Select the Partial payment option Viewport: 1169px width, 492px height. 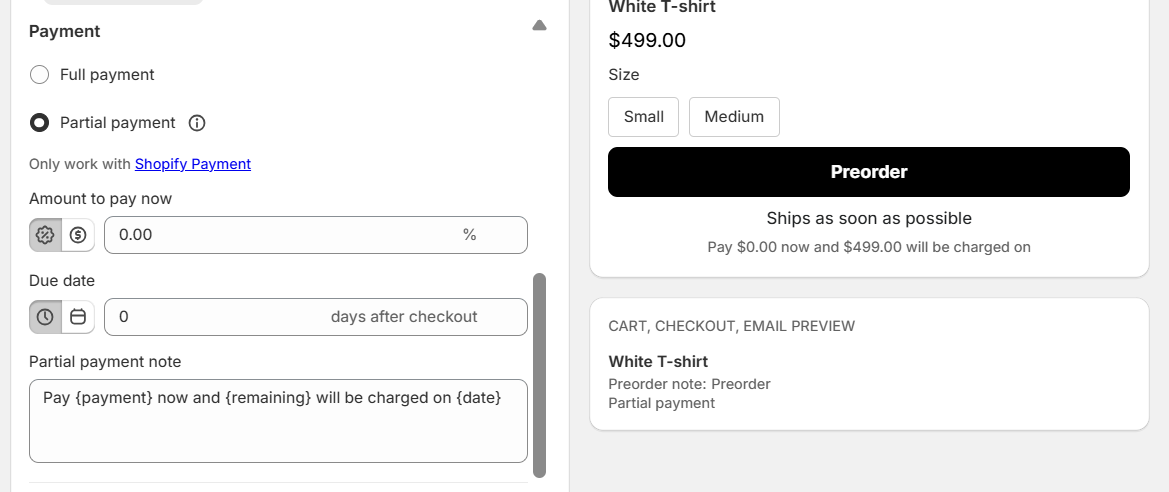(40, 123)
